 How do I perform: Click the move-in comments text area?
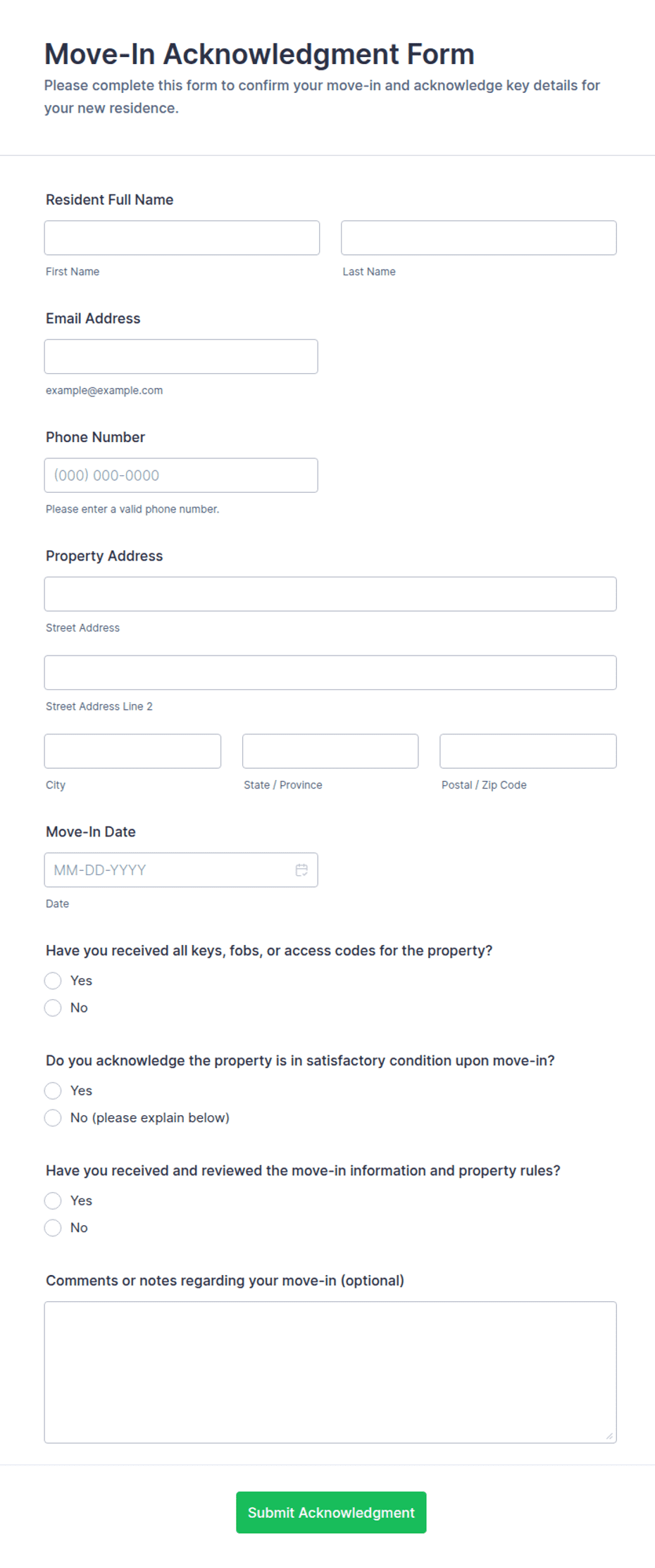pyautogui.click(x=330, y=1372)
